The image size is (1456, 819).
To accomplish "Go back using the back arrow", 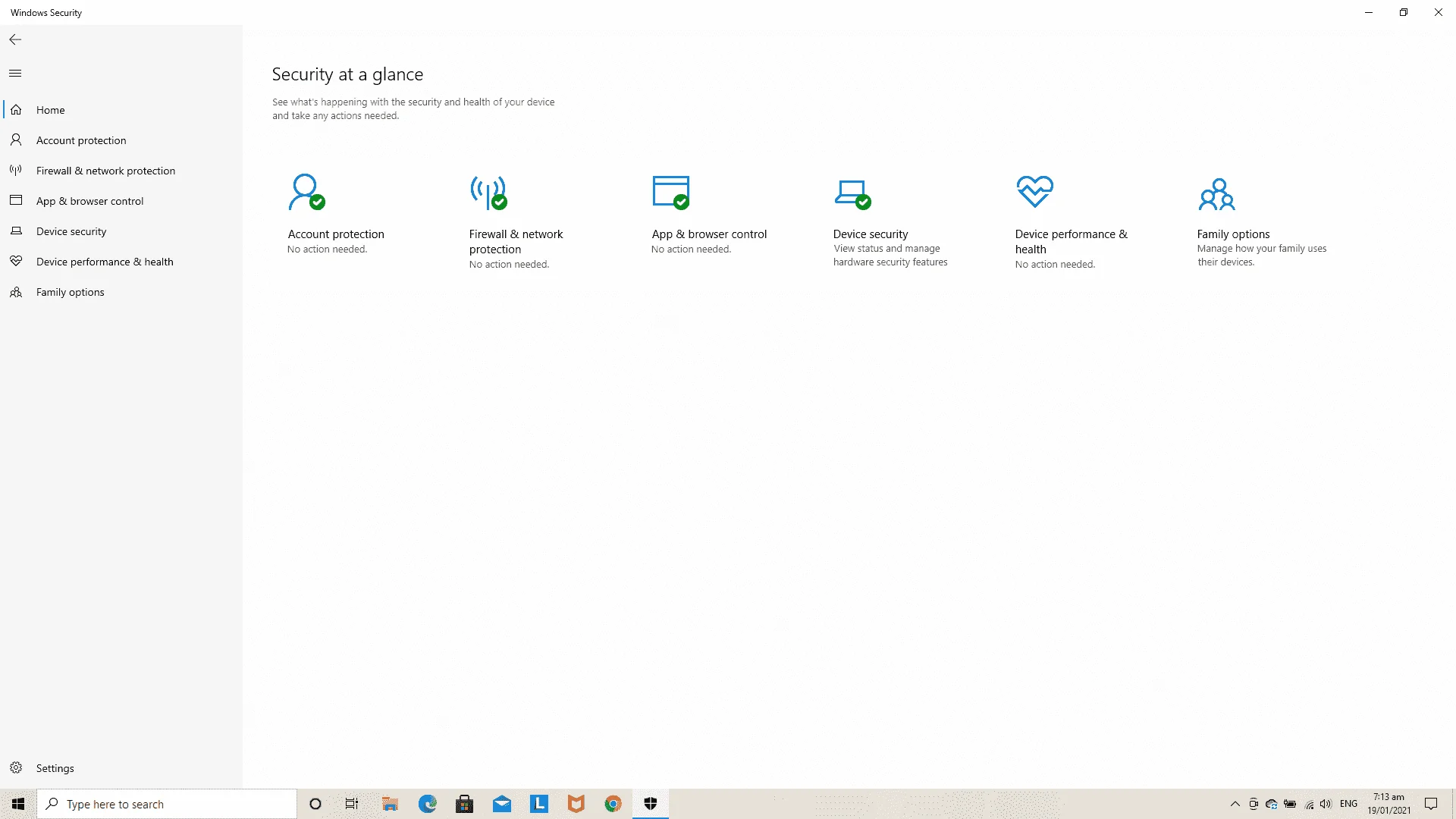I will (x=15, y=39).
